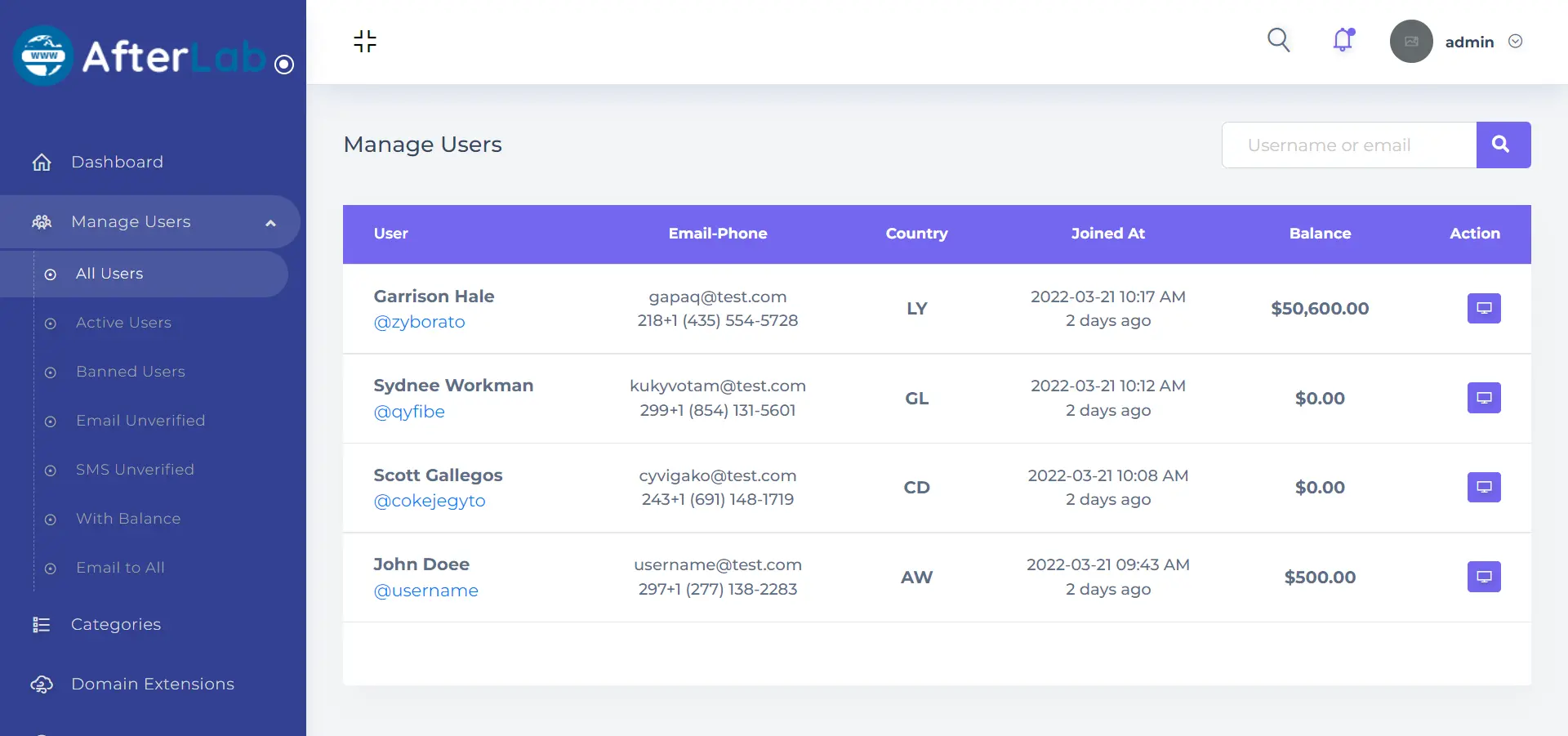Click country code AW
Screen dimensions: 1568x736
click(x=916, y=578)
